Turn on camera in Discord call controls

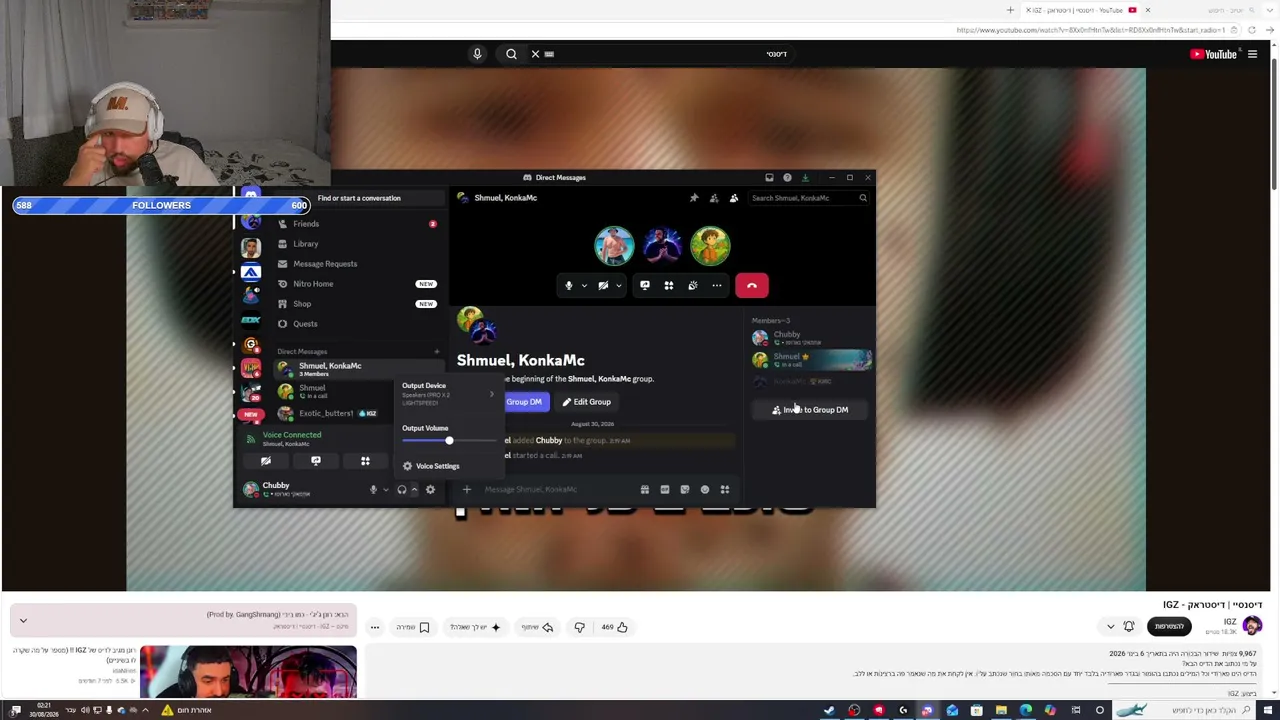[x=603, y=286]
